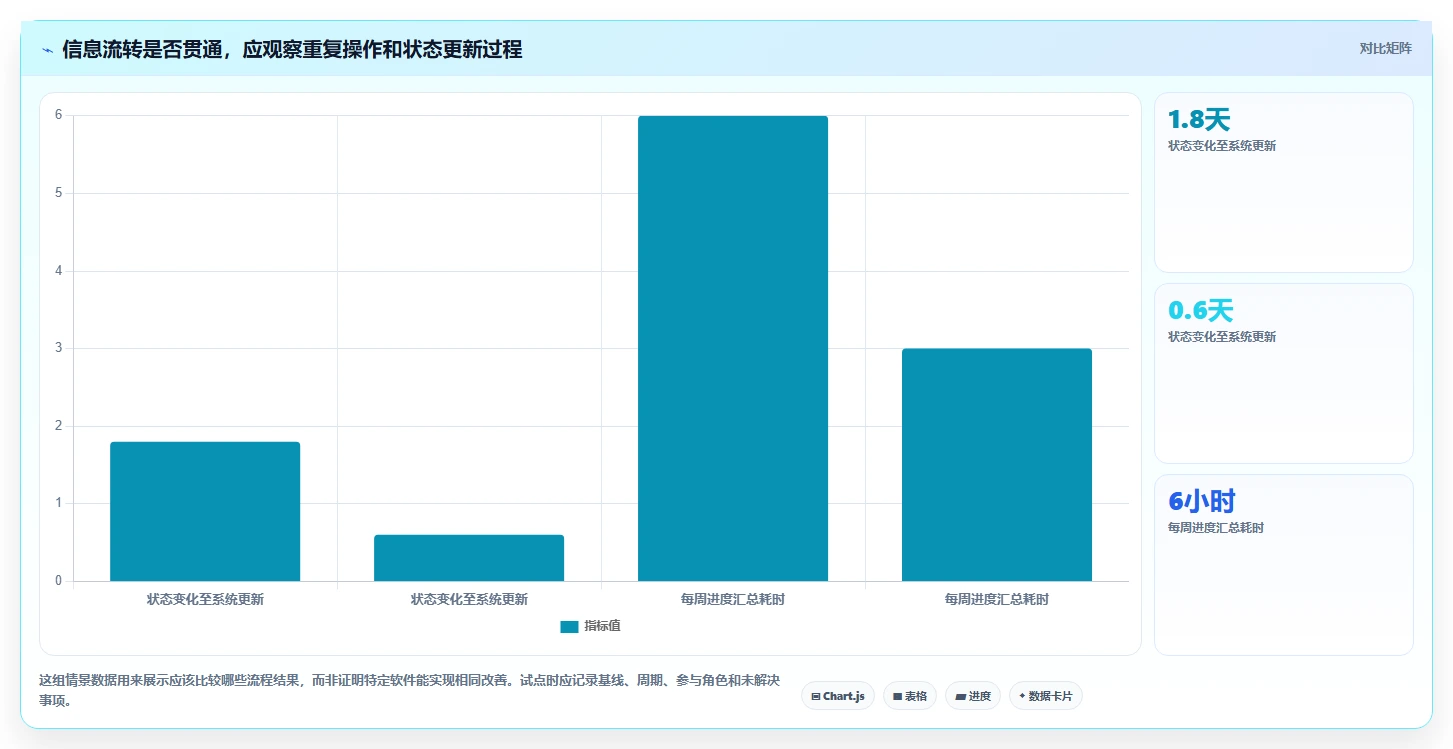The image size is (1453, 749).
Task: Click the 6小时 value in the third card
Action: point(1201,502)
